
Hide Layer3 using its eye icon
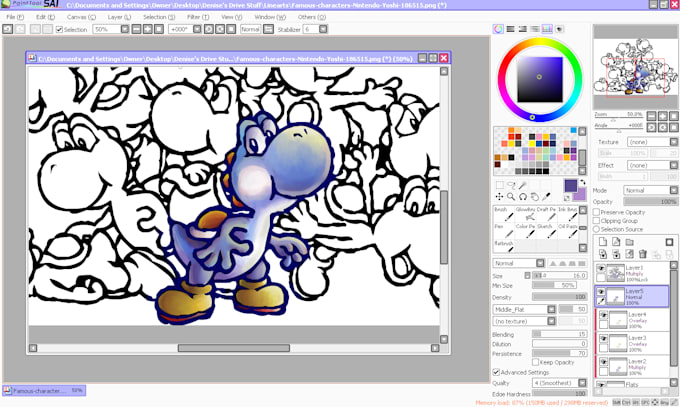603,338
